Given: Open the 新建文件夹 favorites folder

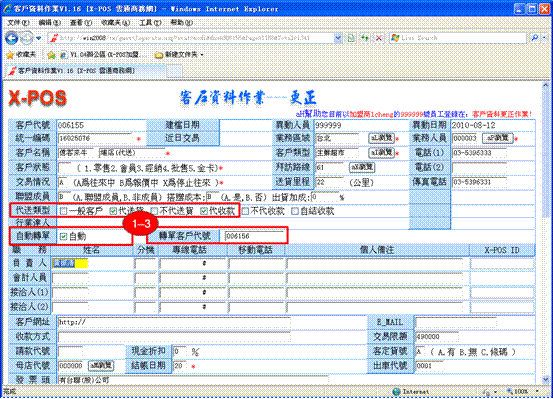Looking at the screenshot, I should point(180,55).
